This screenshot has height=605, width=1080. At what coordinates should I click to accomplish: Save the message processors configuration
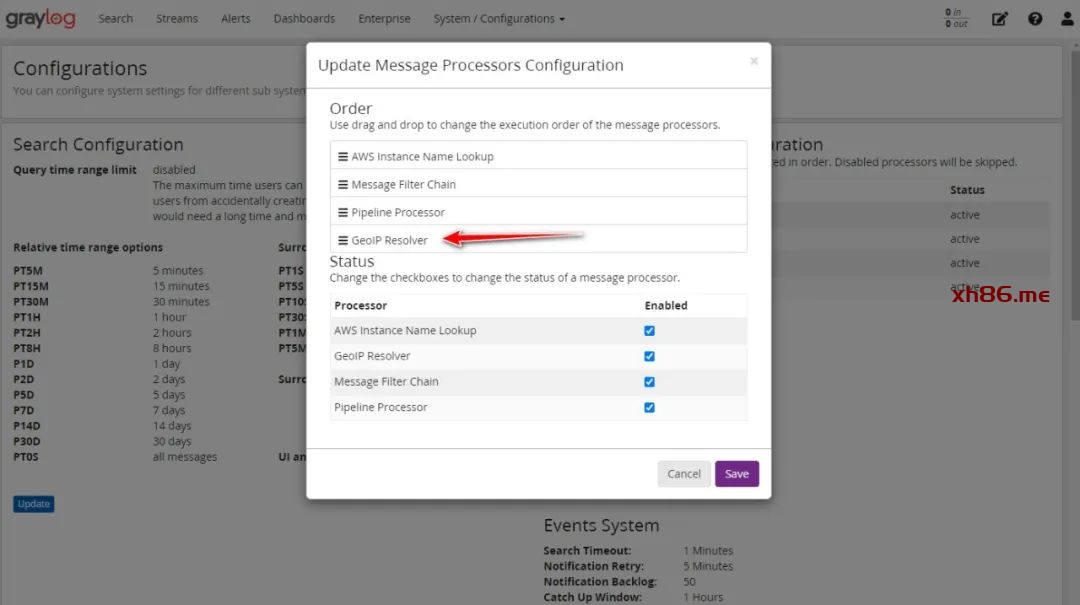(736, 474)
